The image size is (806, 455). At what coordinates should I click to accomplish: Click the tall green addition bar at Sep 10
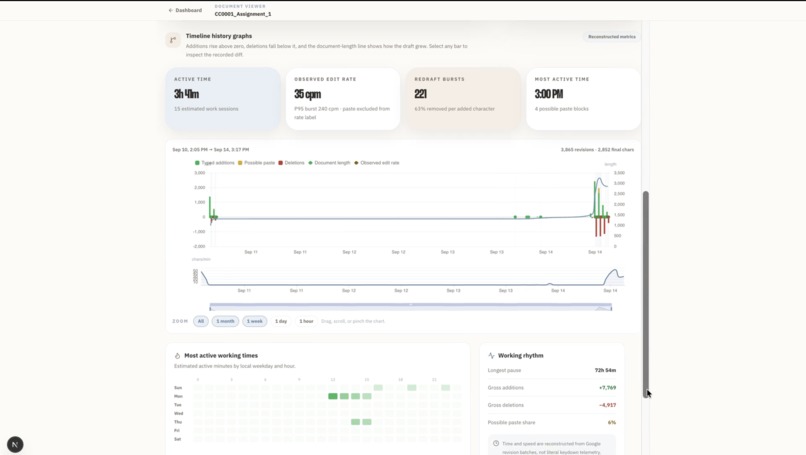210,207
